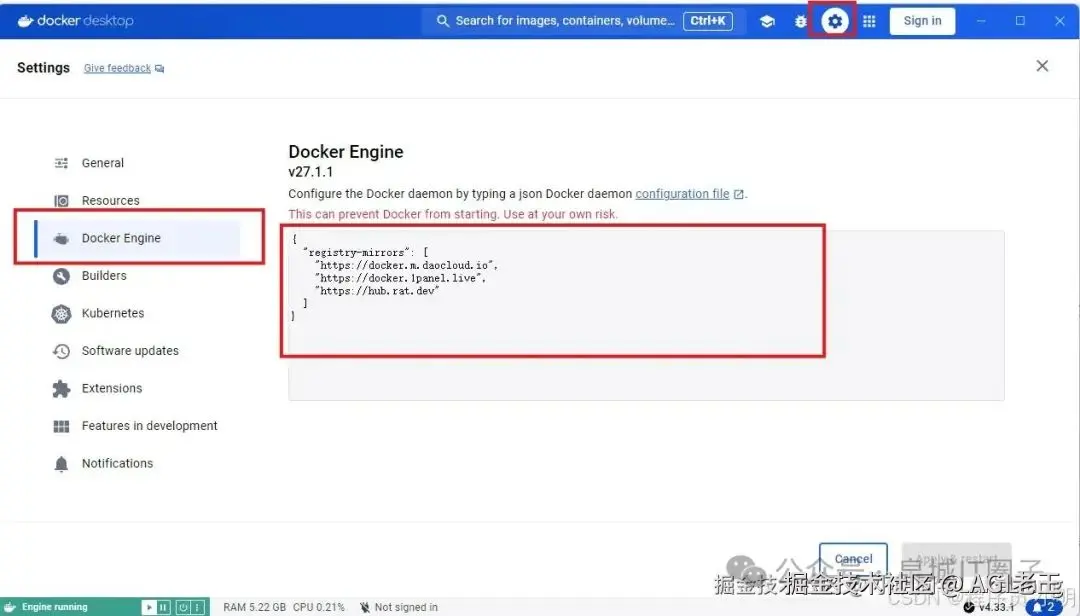The image size is (1080, 616).
Task: Click the v4.33.1 version indicator
Action: [x=989, y=607]
